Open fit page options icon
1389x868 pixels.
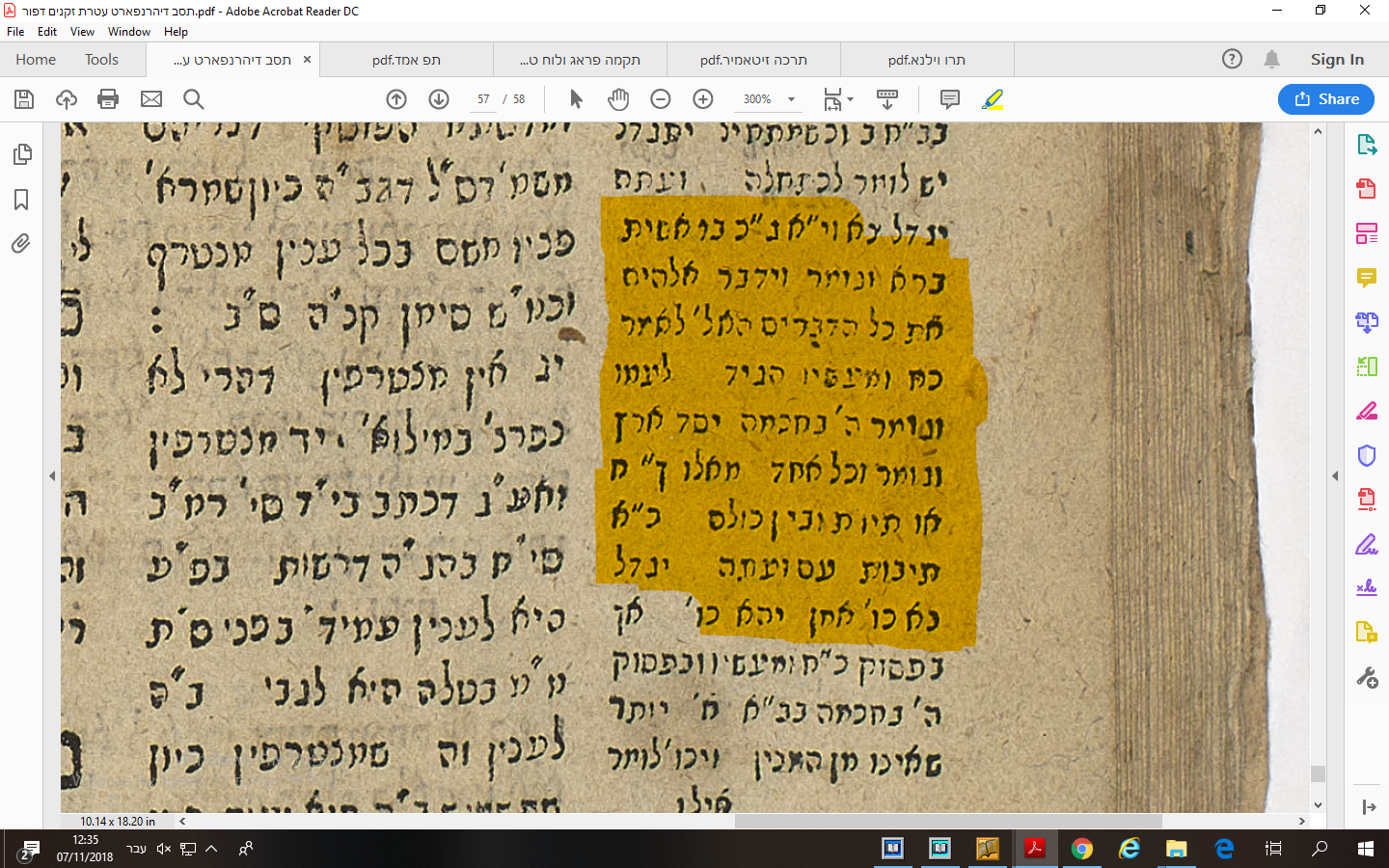tap(832, 99)
